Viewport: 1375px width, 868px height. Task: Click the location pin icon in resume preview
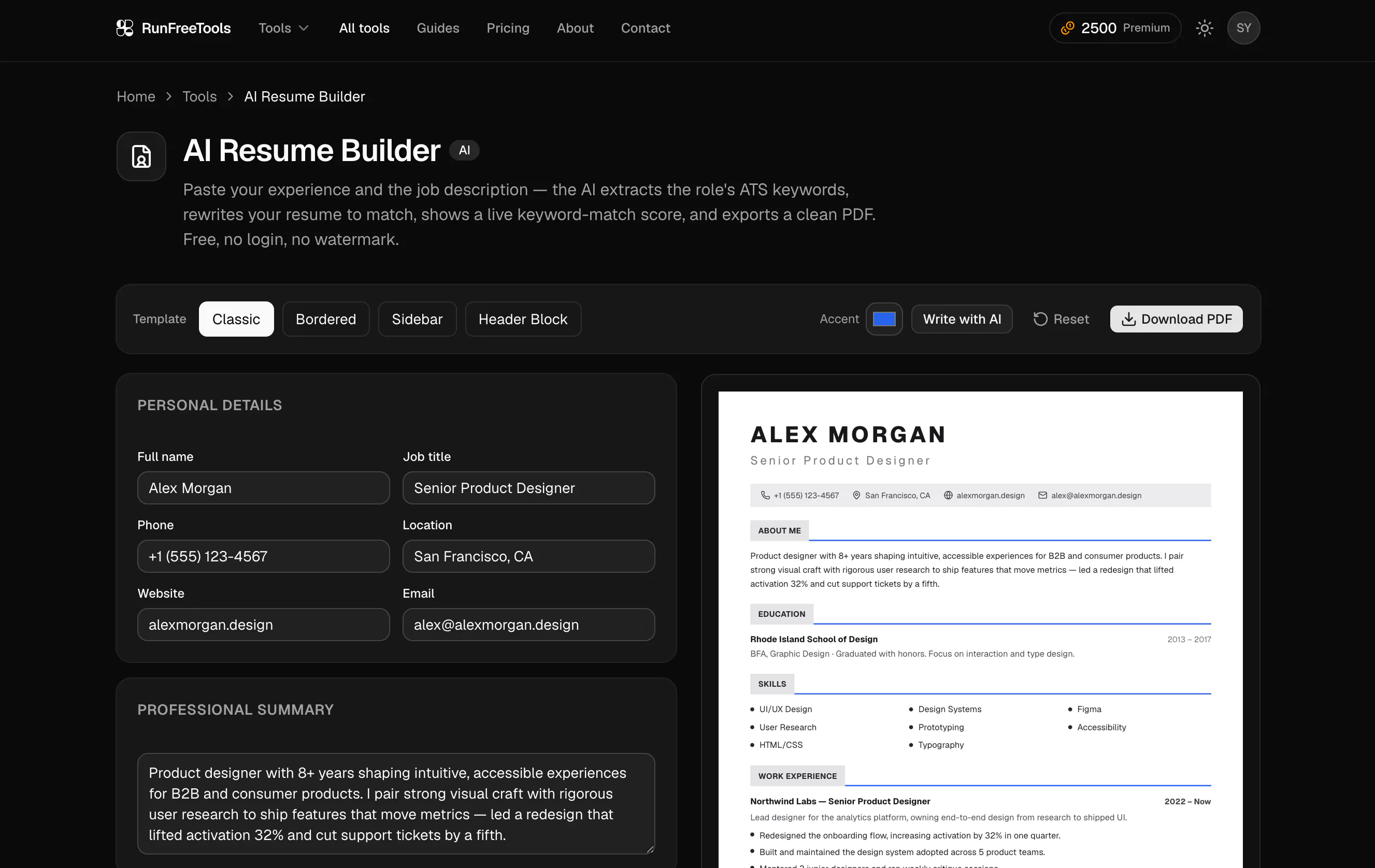click(856, 495)
